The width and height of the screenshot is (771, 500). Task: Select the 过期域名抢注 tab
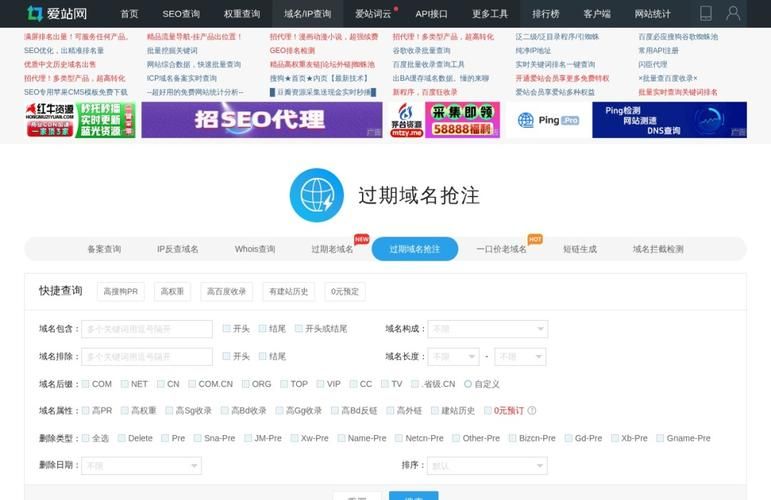point(415,249)
